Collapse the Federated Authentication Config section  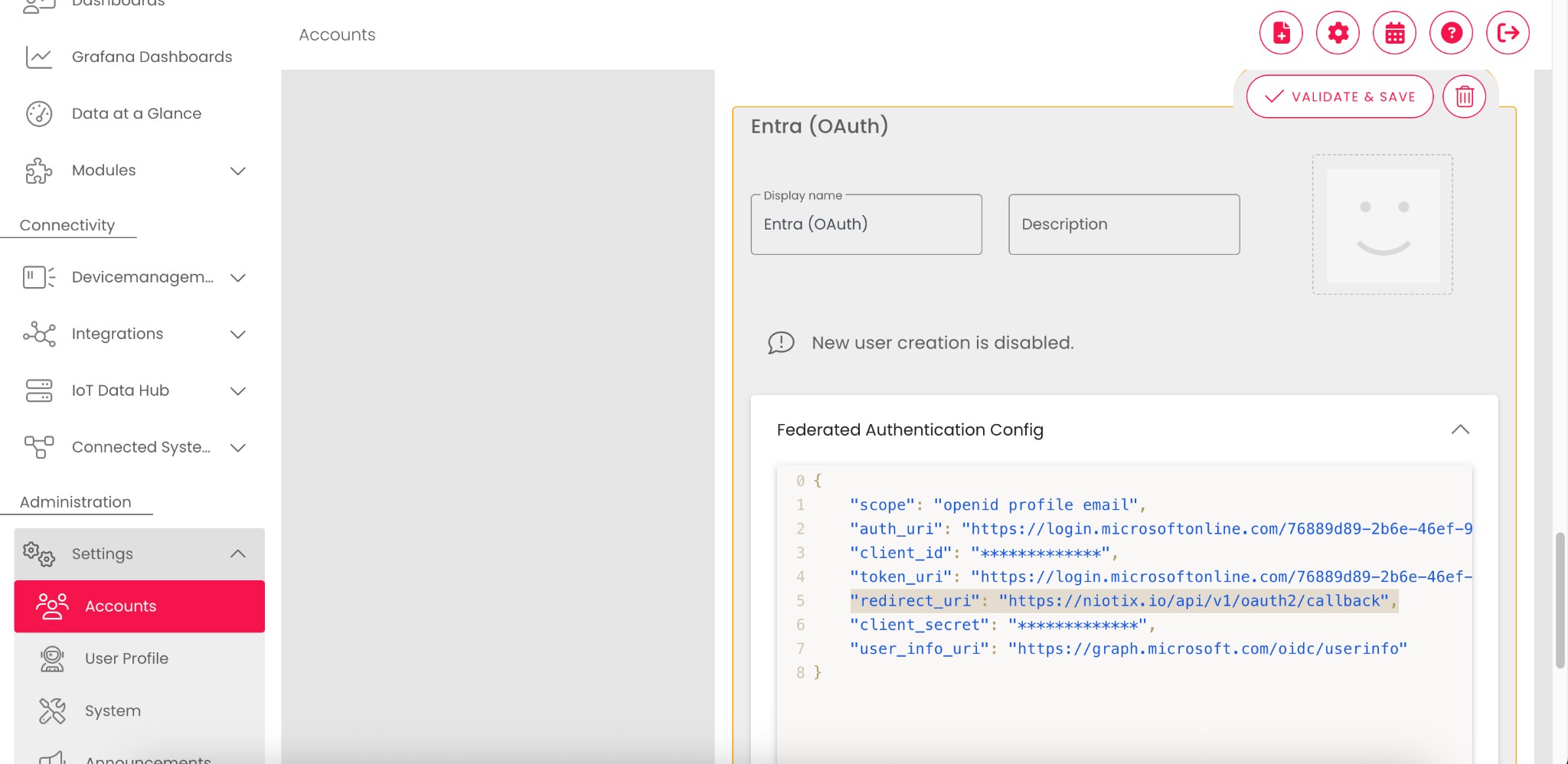point(1461,429)
